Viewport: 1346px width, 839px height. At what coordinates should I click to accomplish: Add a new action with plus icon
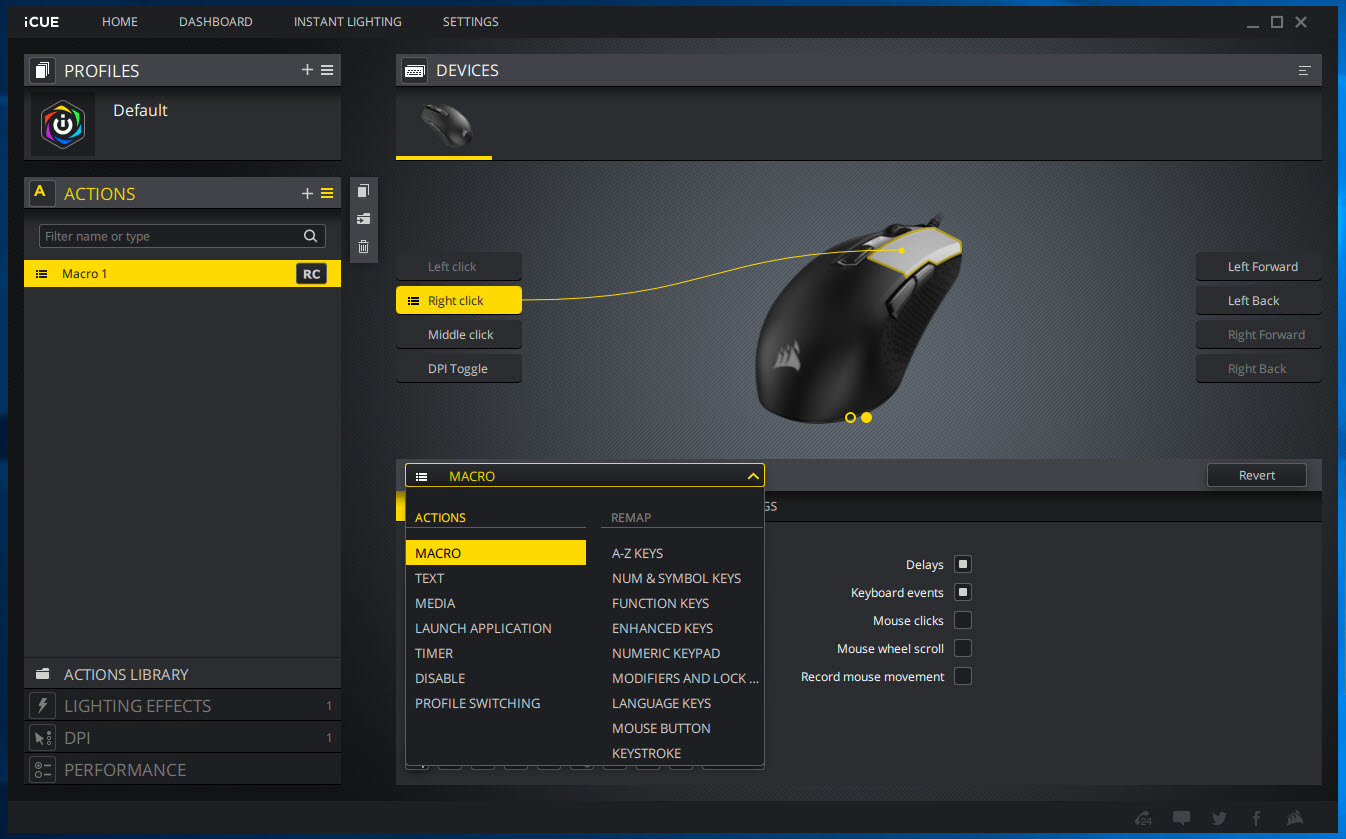pos(307,193)
